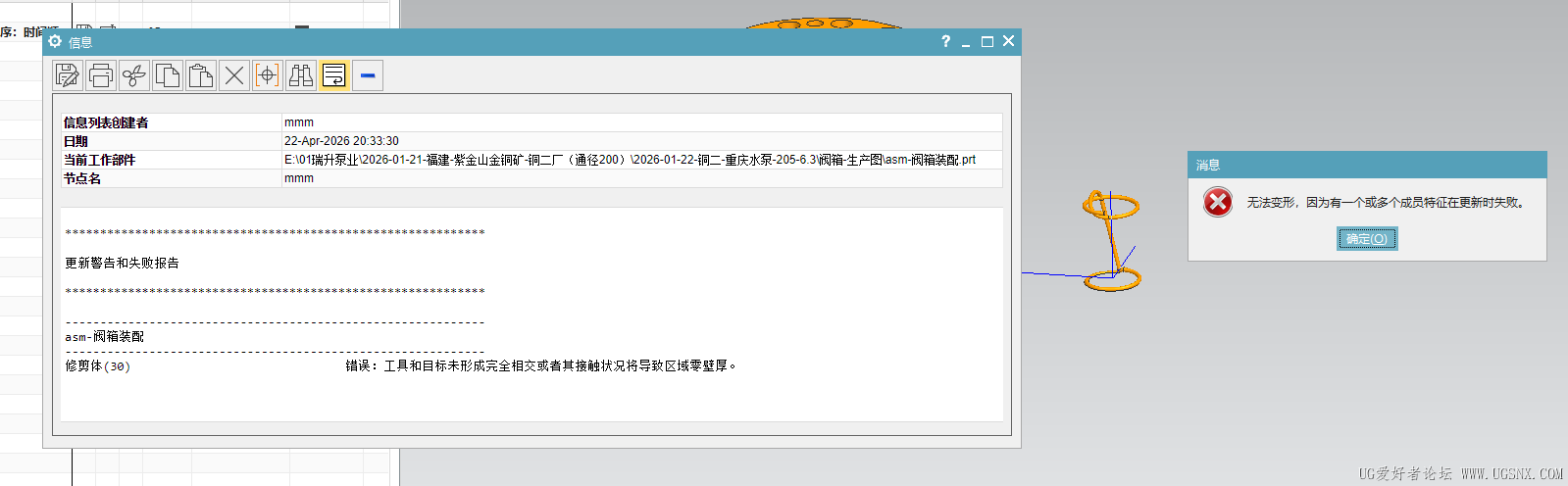The image size is (1568, 486).
Task: Click the 信息 window title text
Action: click(80, 42)
